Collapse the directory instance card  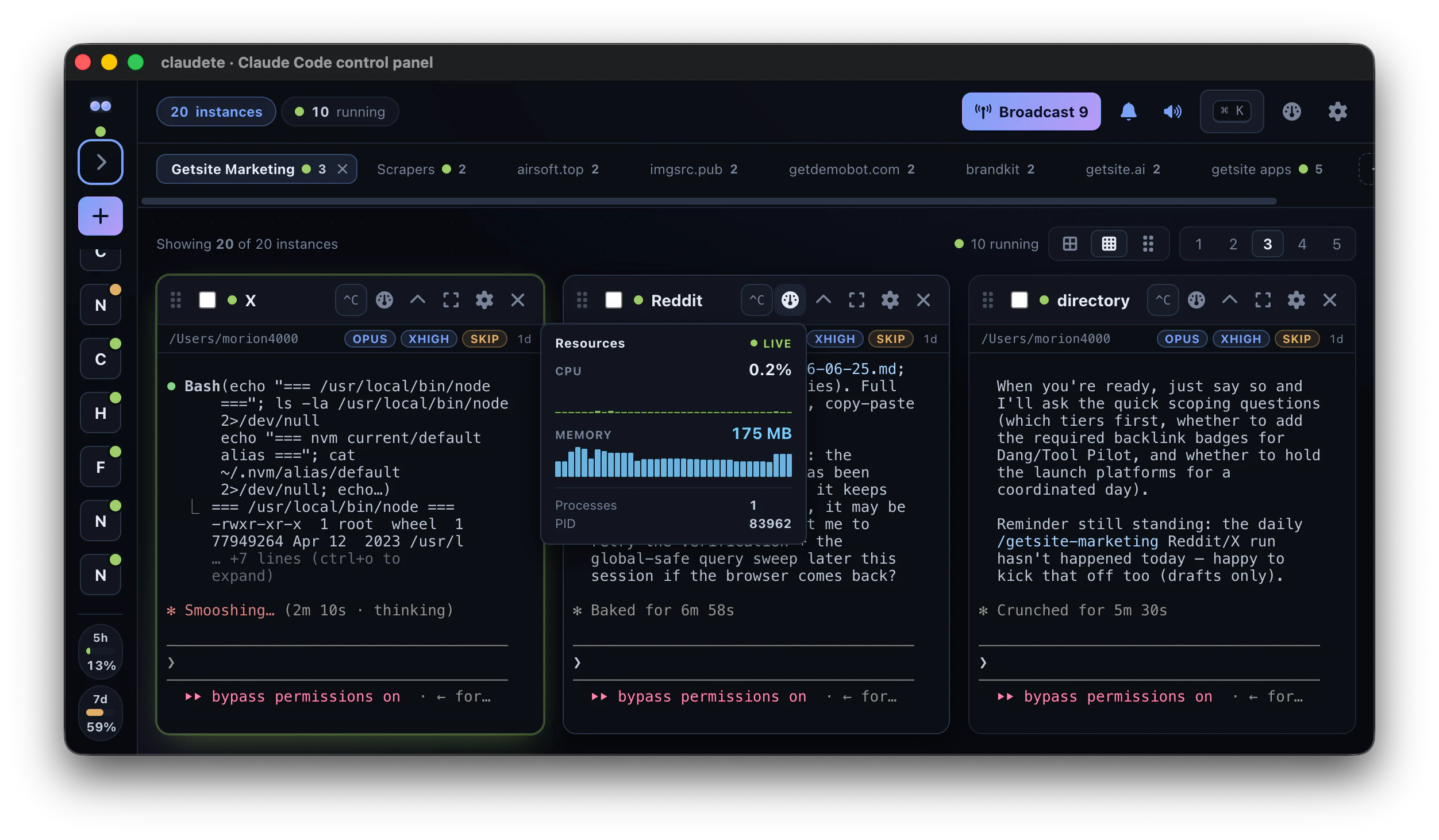point(1230,300)
